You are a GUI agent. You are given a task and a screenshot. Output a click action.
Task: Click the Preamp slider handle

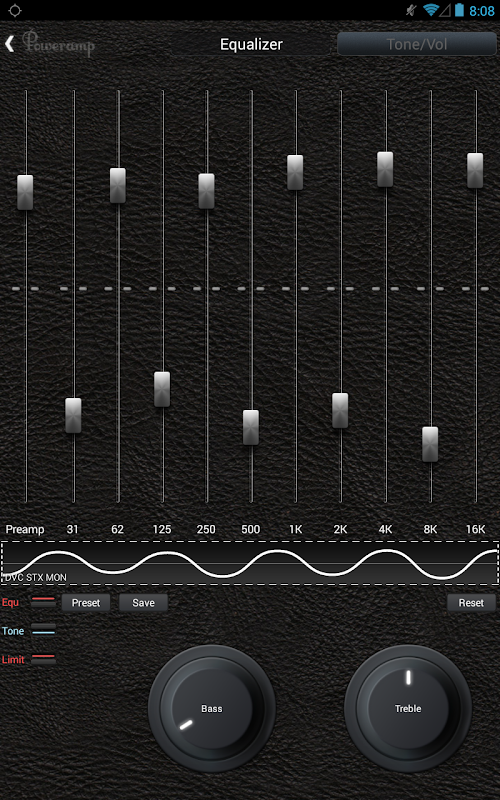click(25, 192)
